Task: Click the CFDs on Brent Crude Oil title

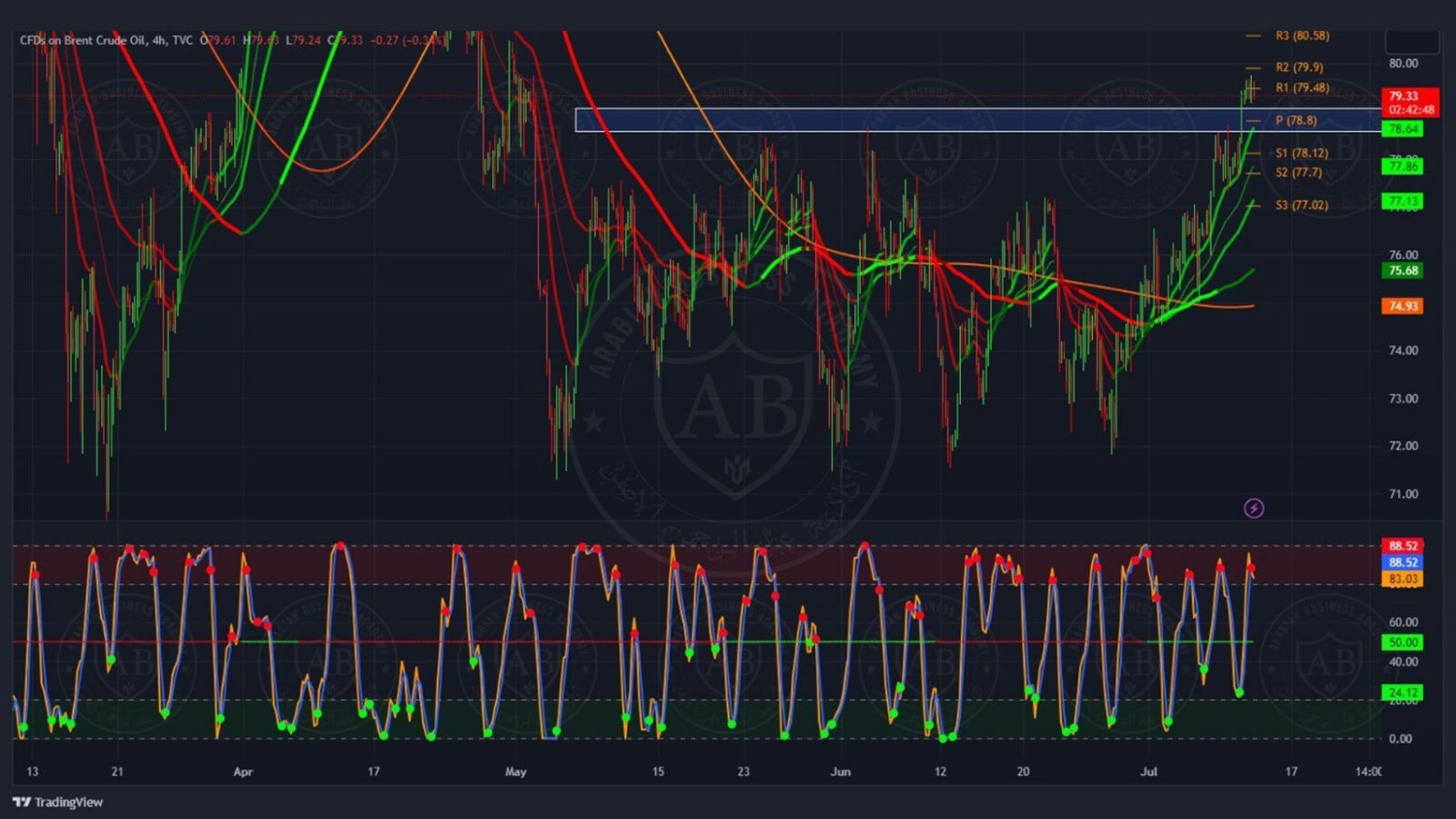Action: click(83, 40)
